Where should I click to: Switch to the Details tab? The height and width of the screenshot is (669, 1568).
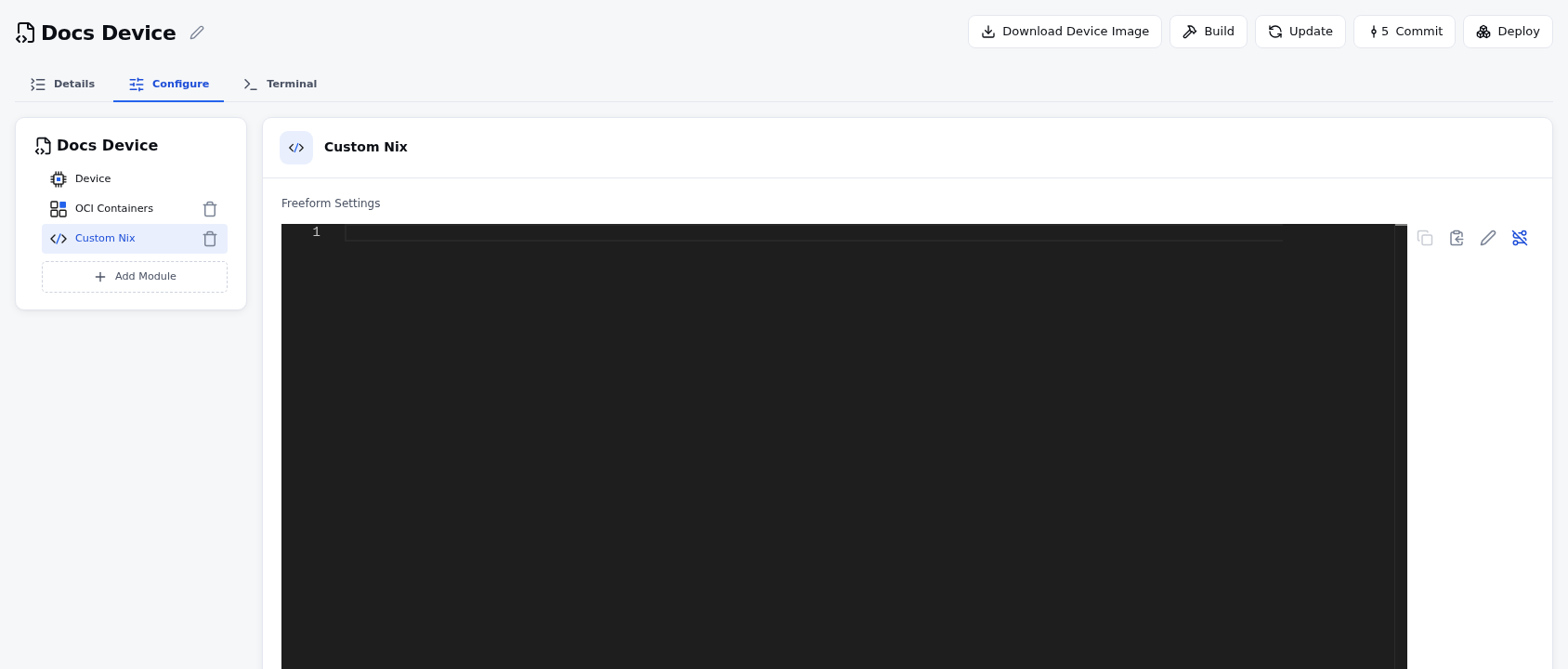63,84
